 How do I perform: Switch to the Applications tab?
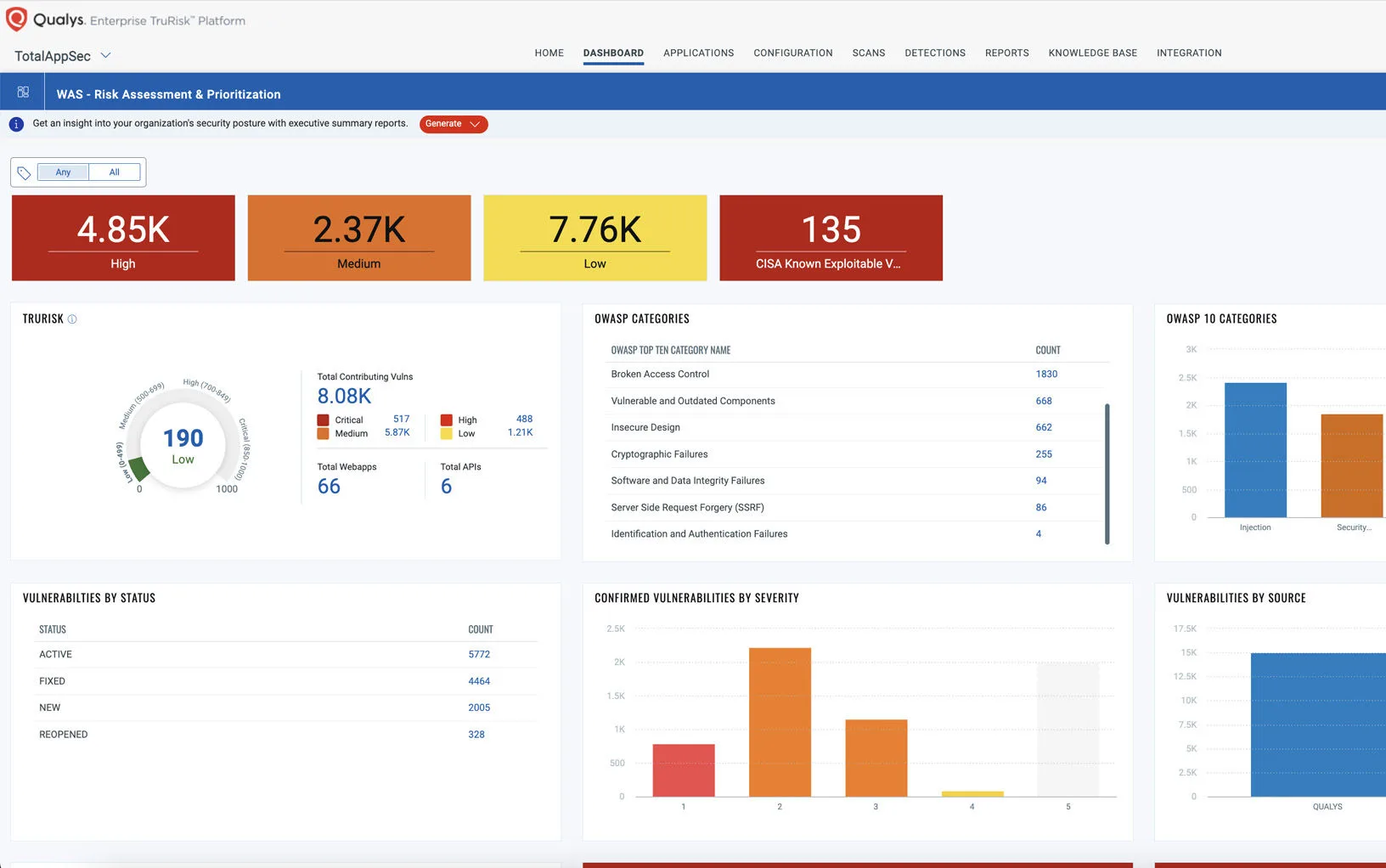pyautogui.click(x=698, y=53)
